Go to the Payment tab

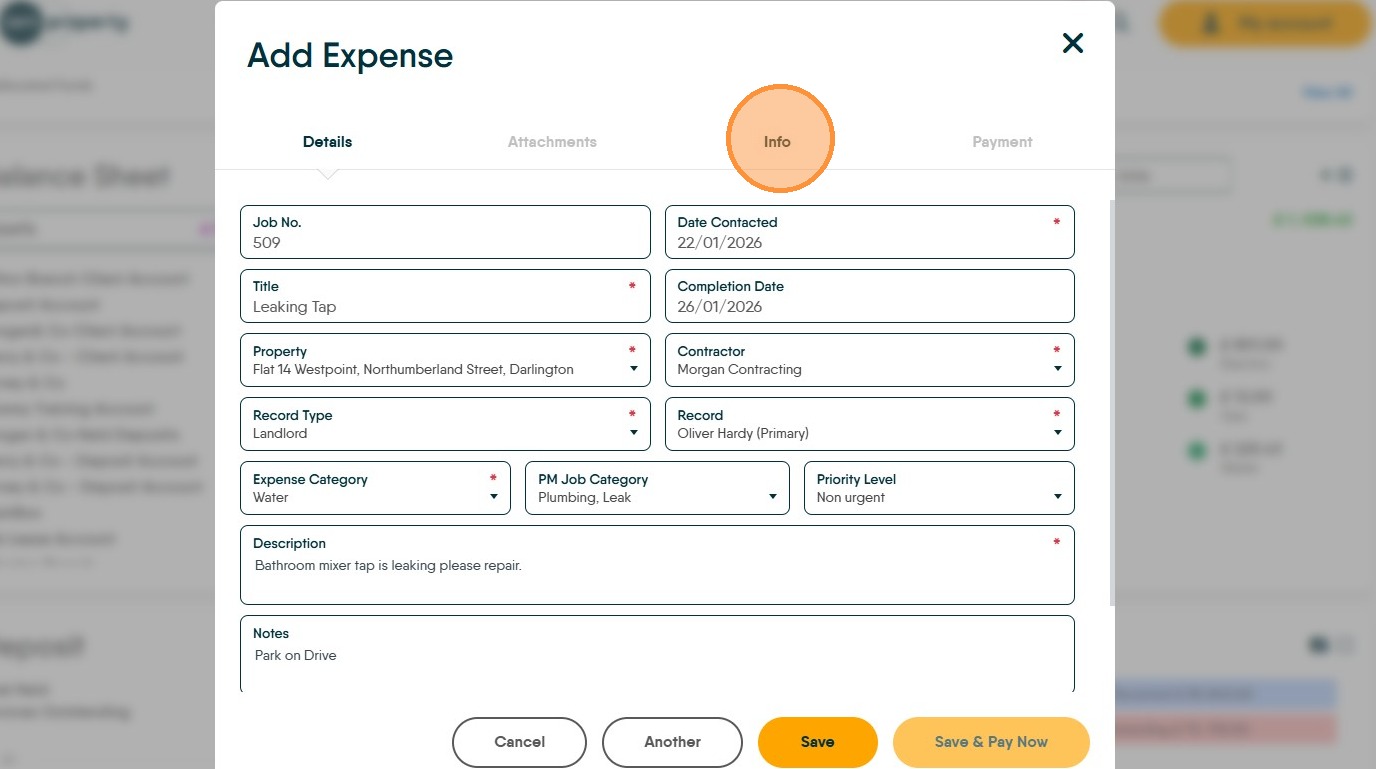(1002, 142)
